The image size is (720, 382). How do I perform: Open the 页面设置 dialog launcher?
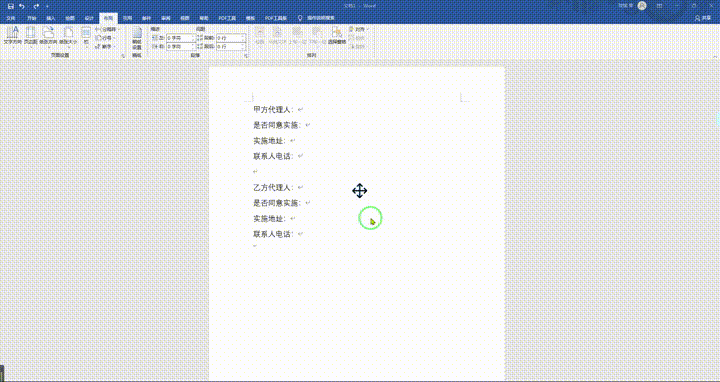coord(123,56)
